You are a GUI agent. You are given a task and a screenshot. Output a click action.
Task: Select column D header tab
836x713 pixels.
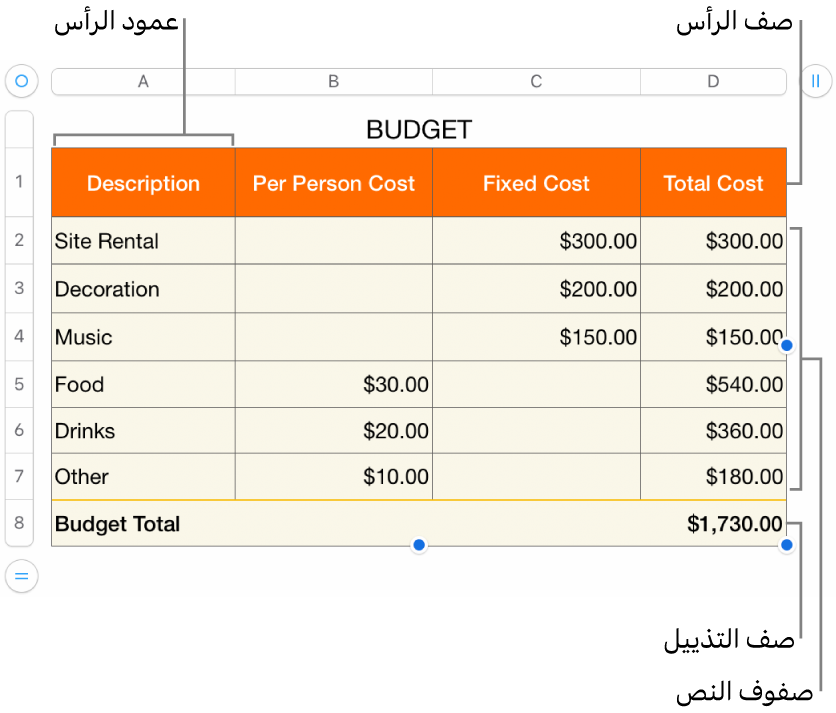tap(713, 81)
